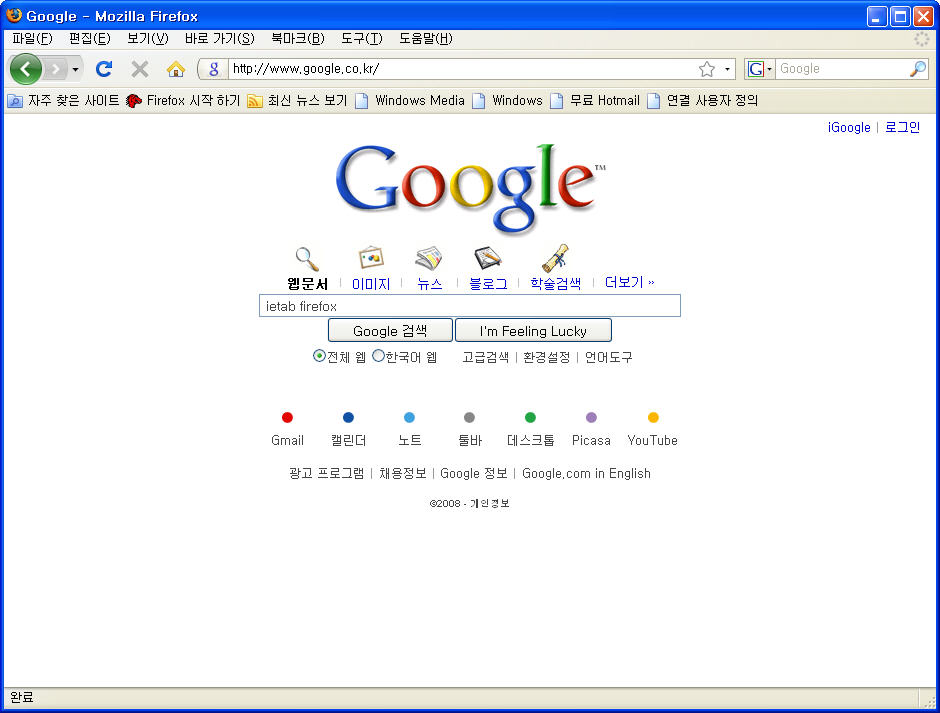
Task: Reload the current page
Action: pos(104,69)
